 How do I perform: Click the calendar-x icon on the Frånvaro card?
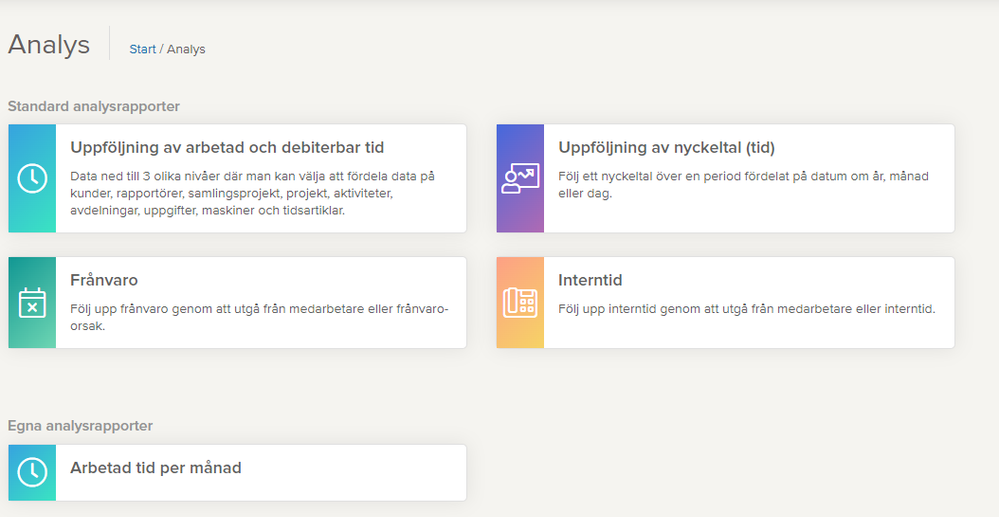pos(32,302)
